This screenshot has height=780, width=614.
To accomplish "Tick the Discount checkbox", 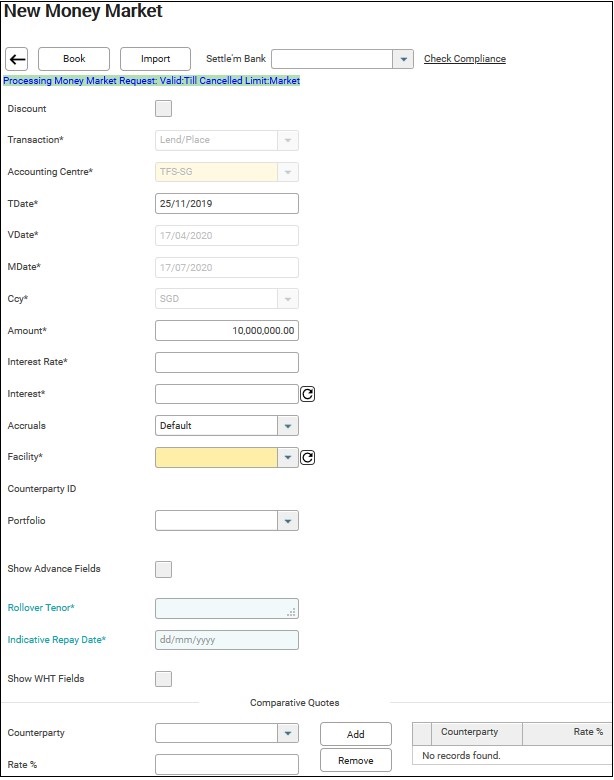I will [x=164, y=109].
